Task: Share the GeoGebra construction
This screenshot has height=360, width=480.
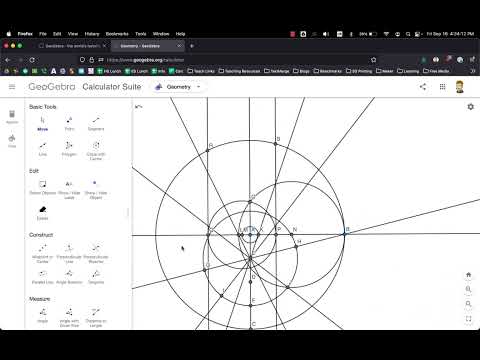Action: 423,87
